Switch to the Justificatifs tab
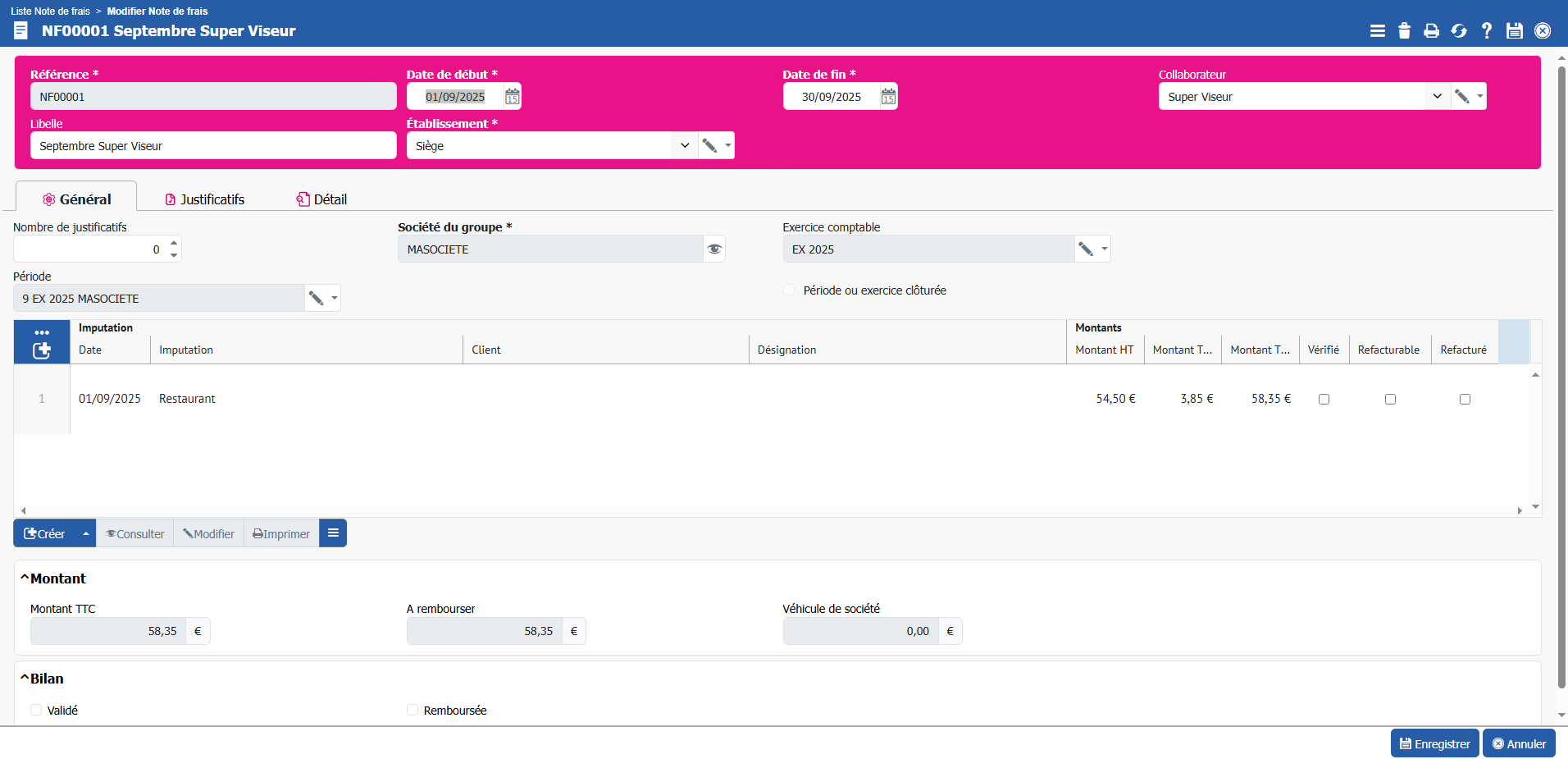This screenshot has width=1568, height=759. click(205, 199)
